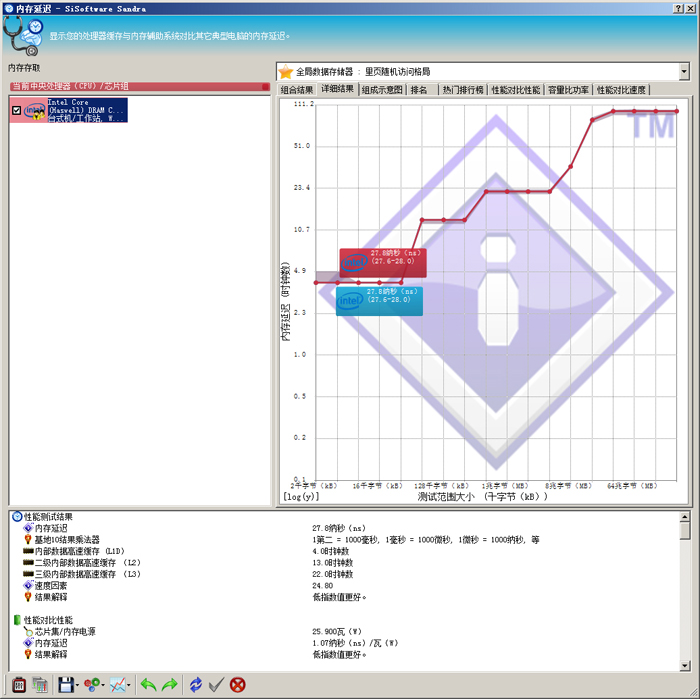Click the red options panel toolbar icon
Screen dimensions: 700x699
pyautogui.click(x=19, y=685)
